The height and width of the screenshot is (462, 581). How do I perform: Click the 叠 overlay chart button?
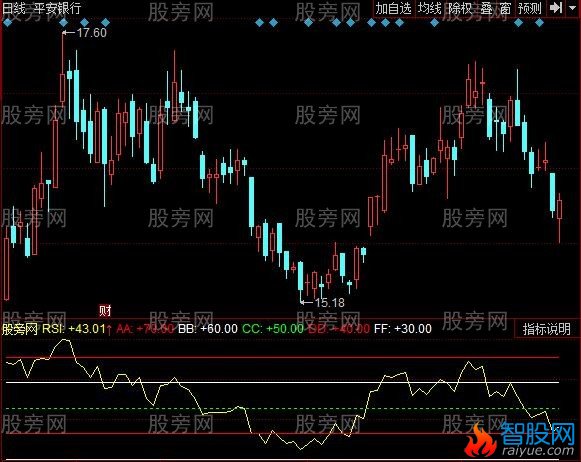[x=486, y=8]
